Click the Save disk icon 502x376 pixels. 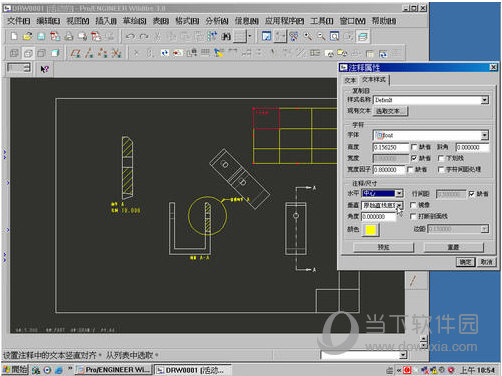[x=41, y=36]
